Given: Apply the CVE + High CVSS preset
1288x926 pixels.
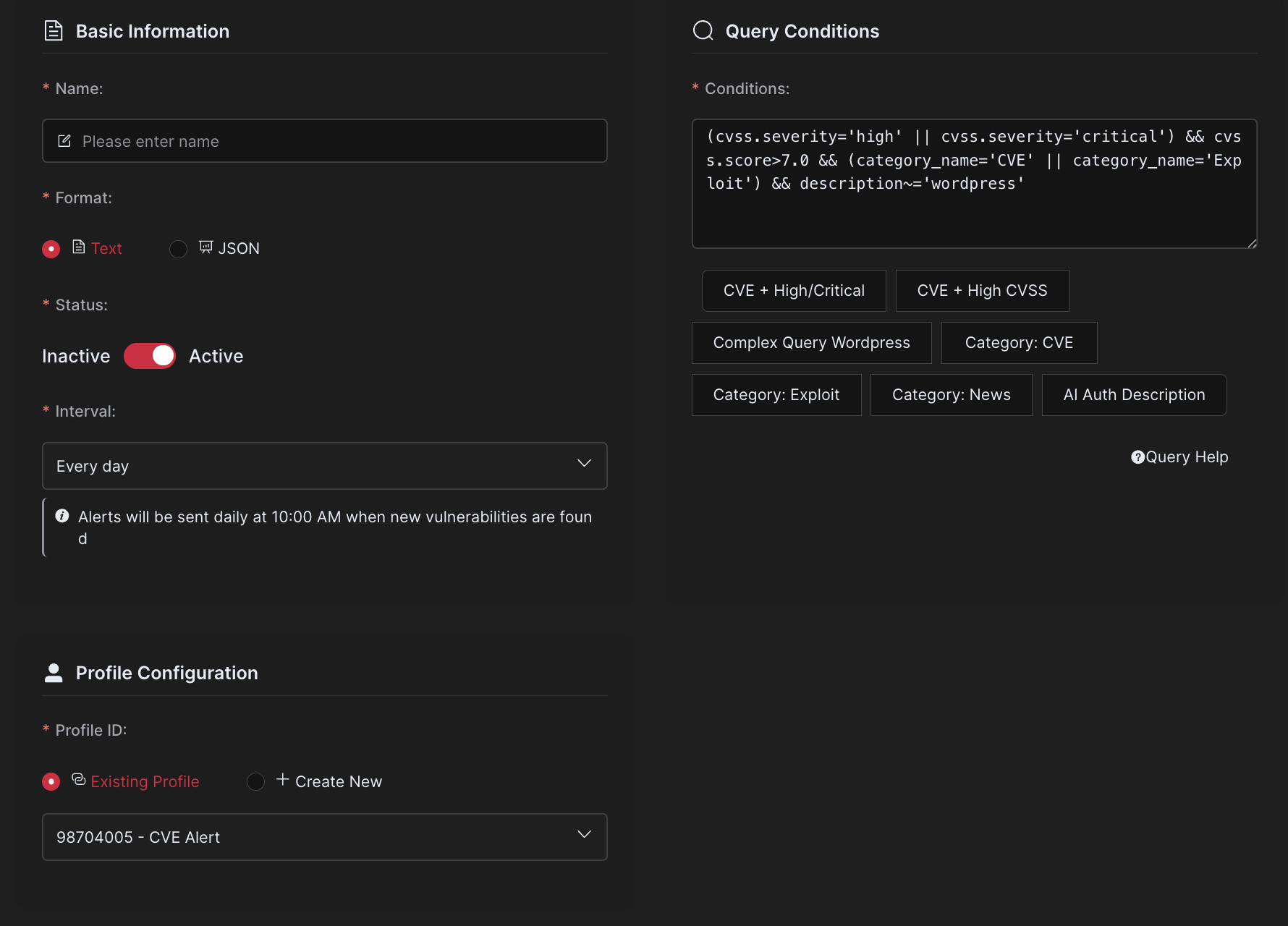Looking at the screenshot, I should (x=982, y=291).
